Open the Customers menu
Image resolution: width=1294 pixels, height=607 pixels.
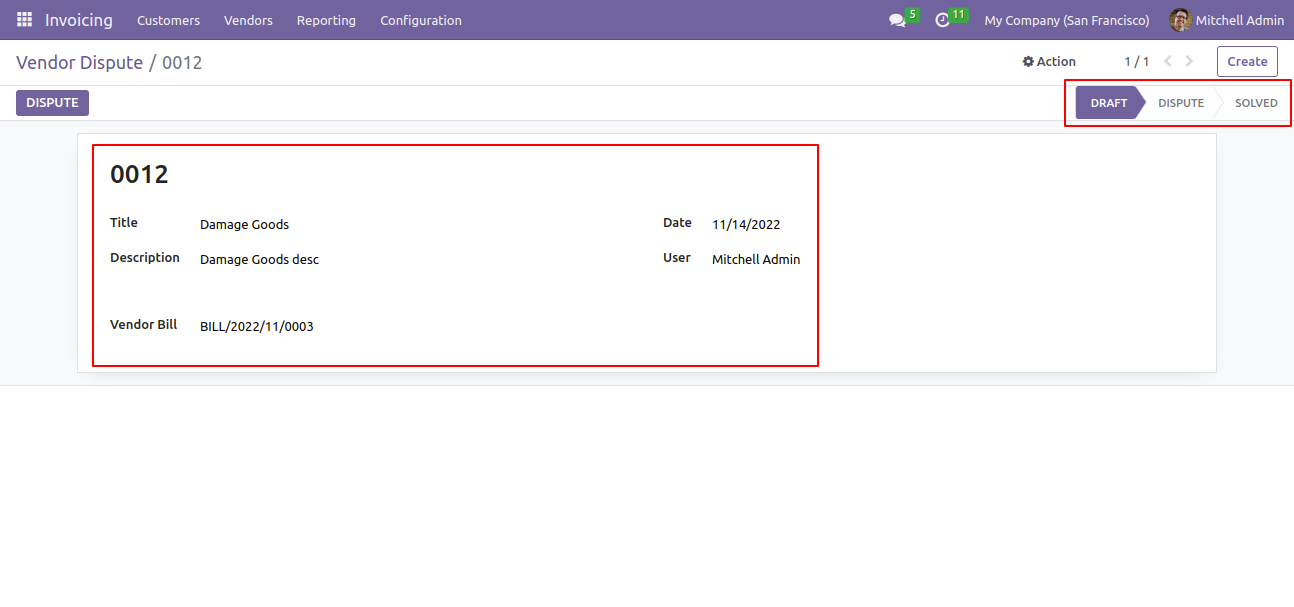(x=168, y=20)
